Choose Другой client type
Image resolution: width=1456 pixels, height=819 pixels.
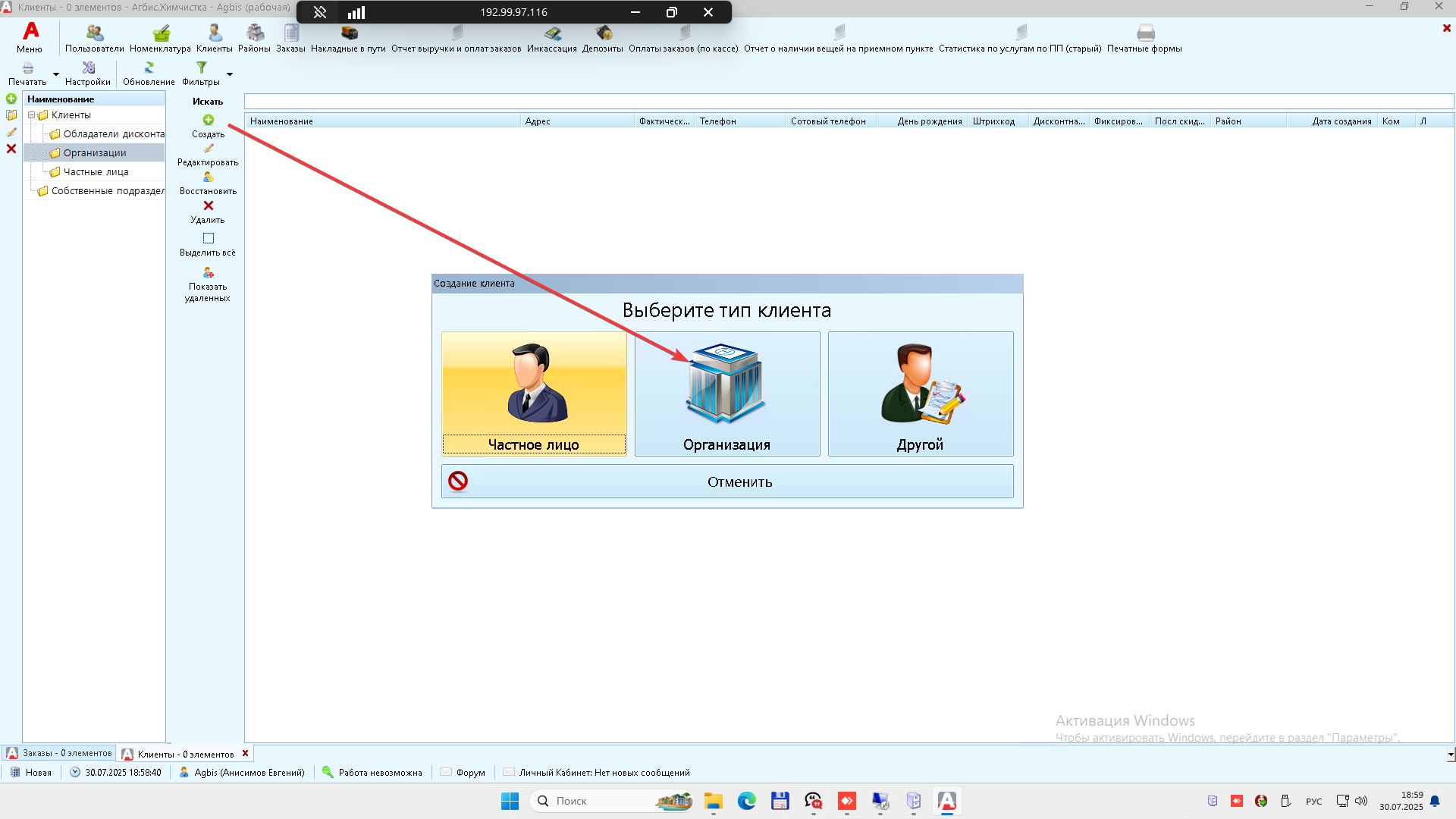point(921,394)
